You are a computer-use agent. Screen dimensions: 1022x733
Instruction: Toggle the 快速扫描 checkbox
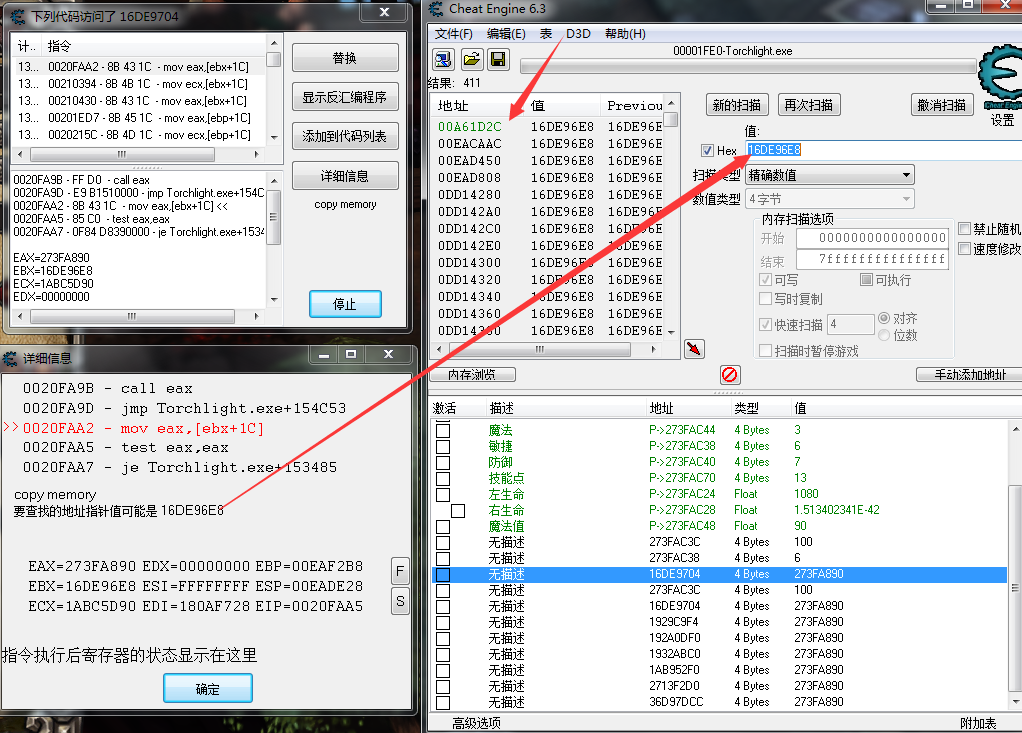tap(766, 324)
